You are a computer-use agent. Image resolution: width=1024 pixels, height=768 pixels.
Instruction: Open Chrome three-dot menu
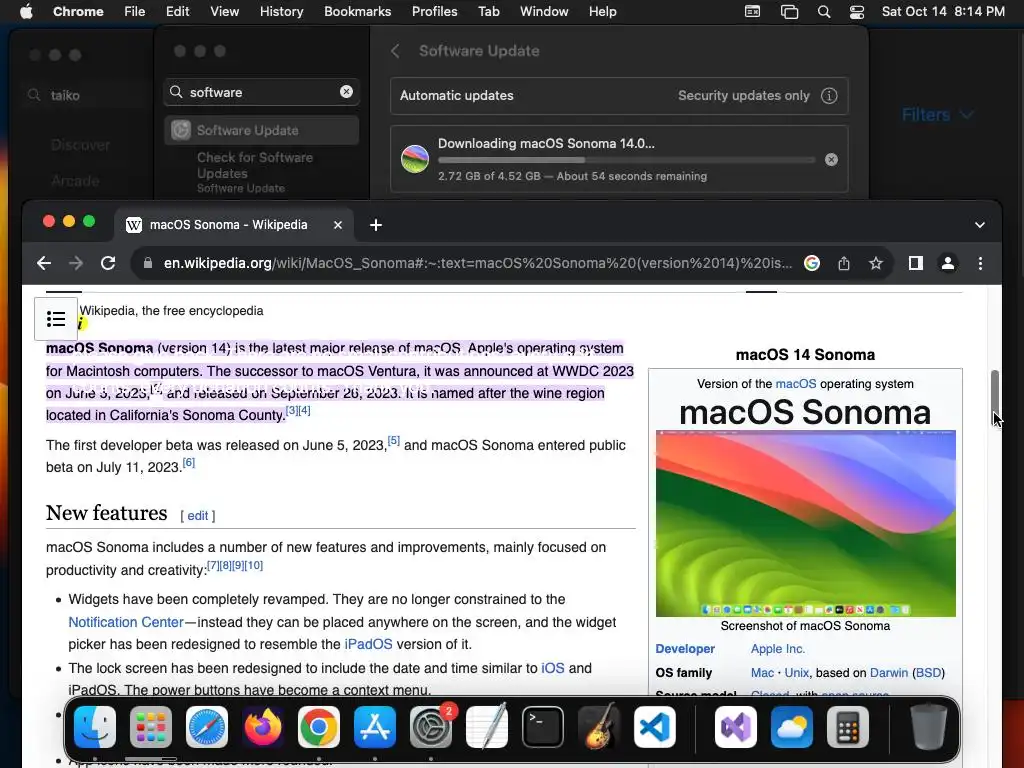tap(980, 263)
